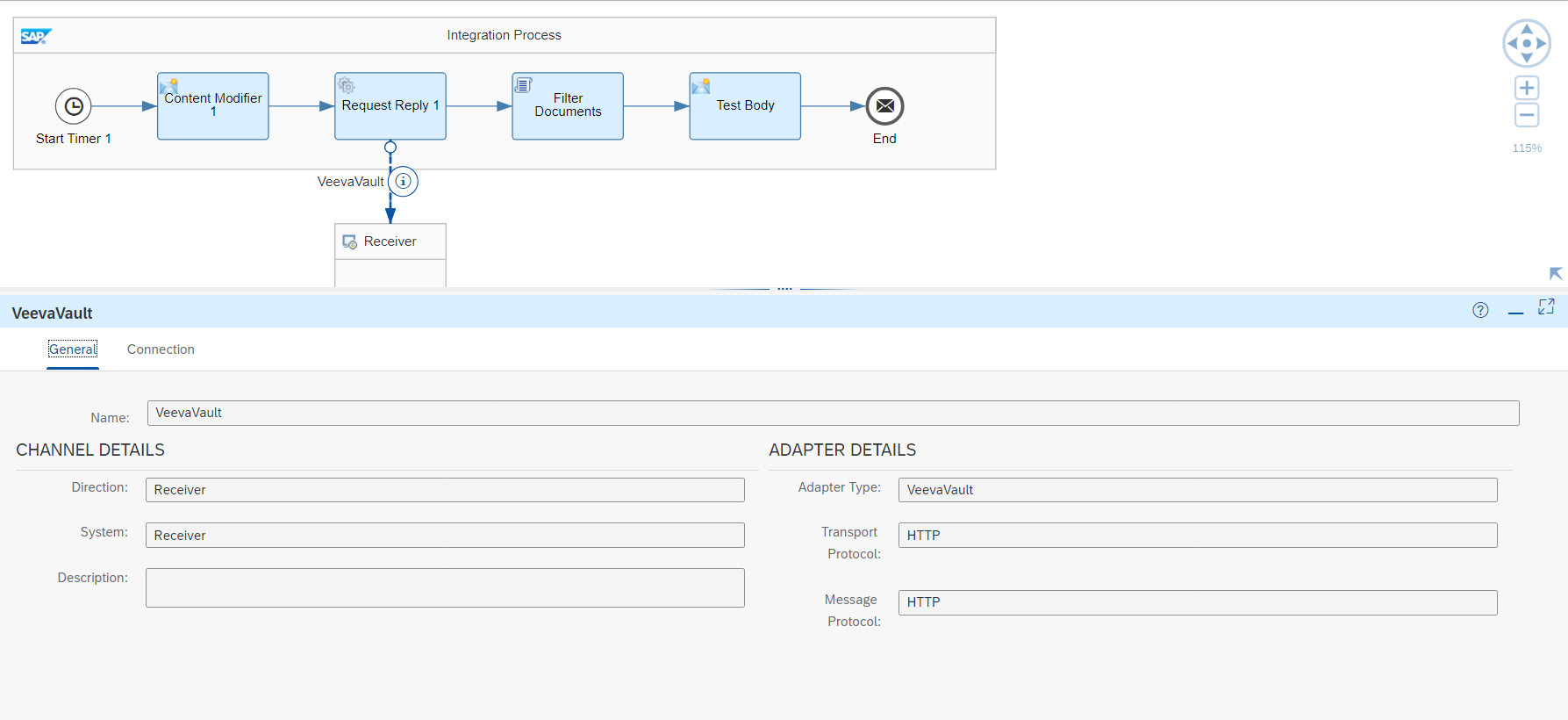
Task: Select the End message event
Action: pos(885,106)
